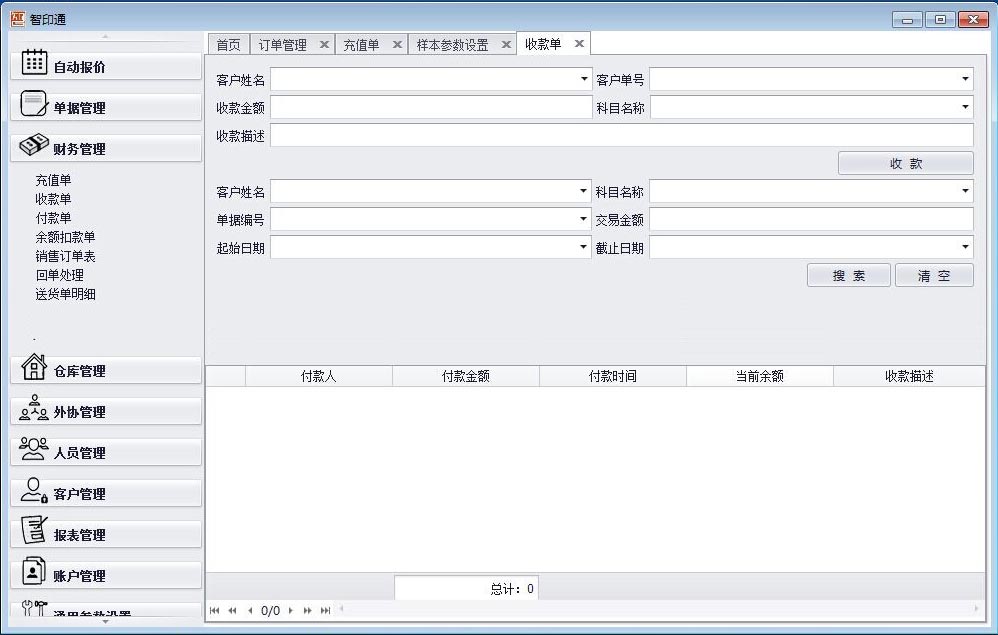Click the 外协管理 organization icon
Viewport: 998px width, 635px height.
click(34, 408)
